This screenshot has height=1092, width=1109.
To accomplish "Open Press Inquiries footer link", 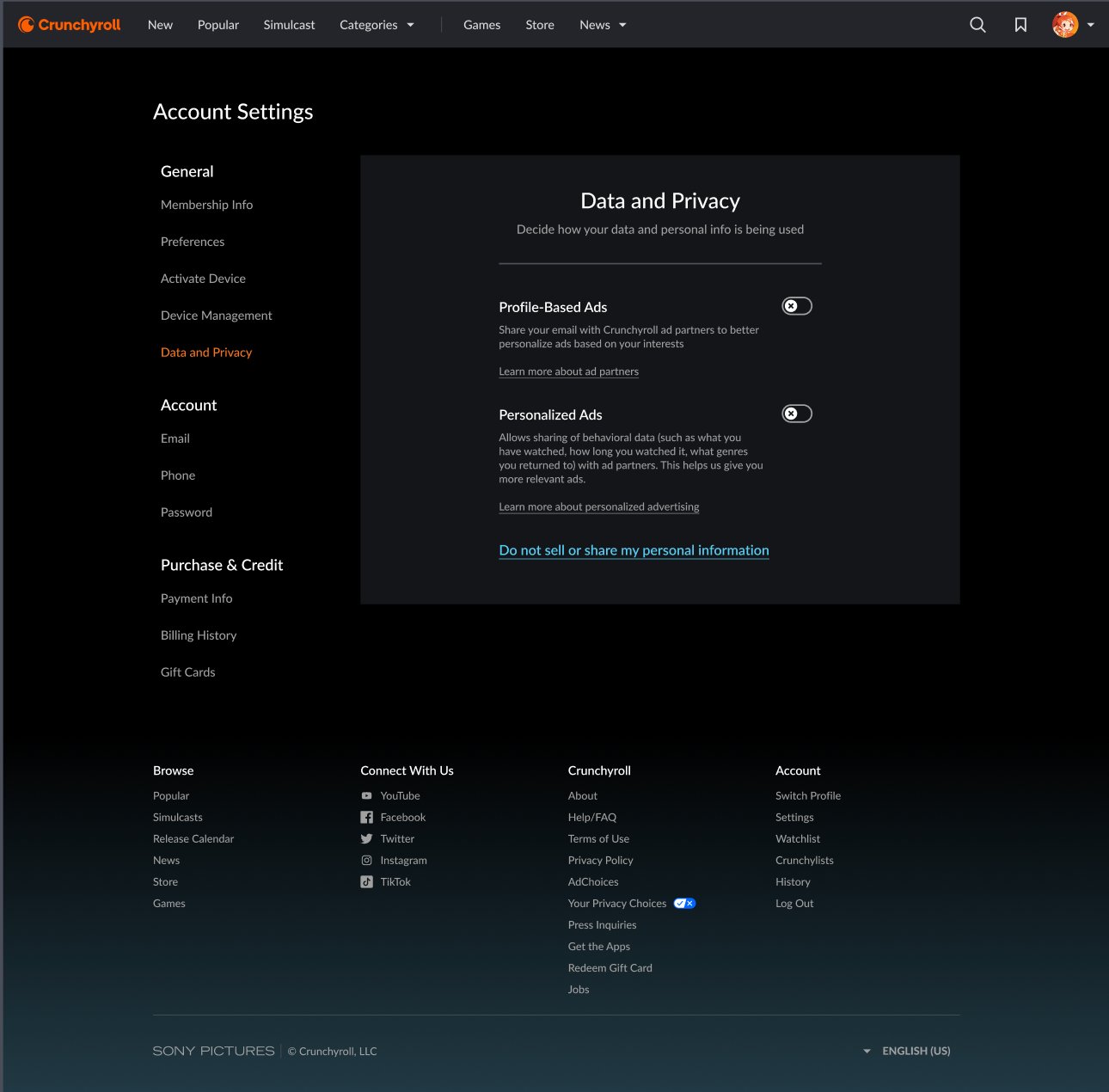I will [603, 925].
